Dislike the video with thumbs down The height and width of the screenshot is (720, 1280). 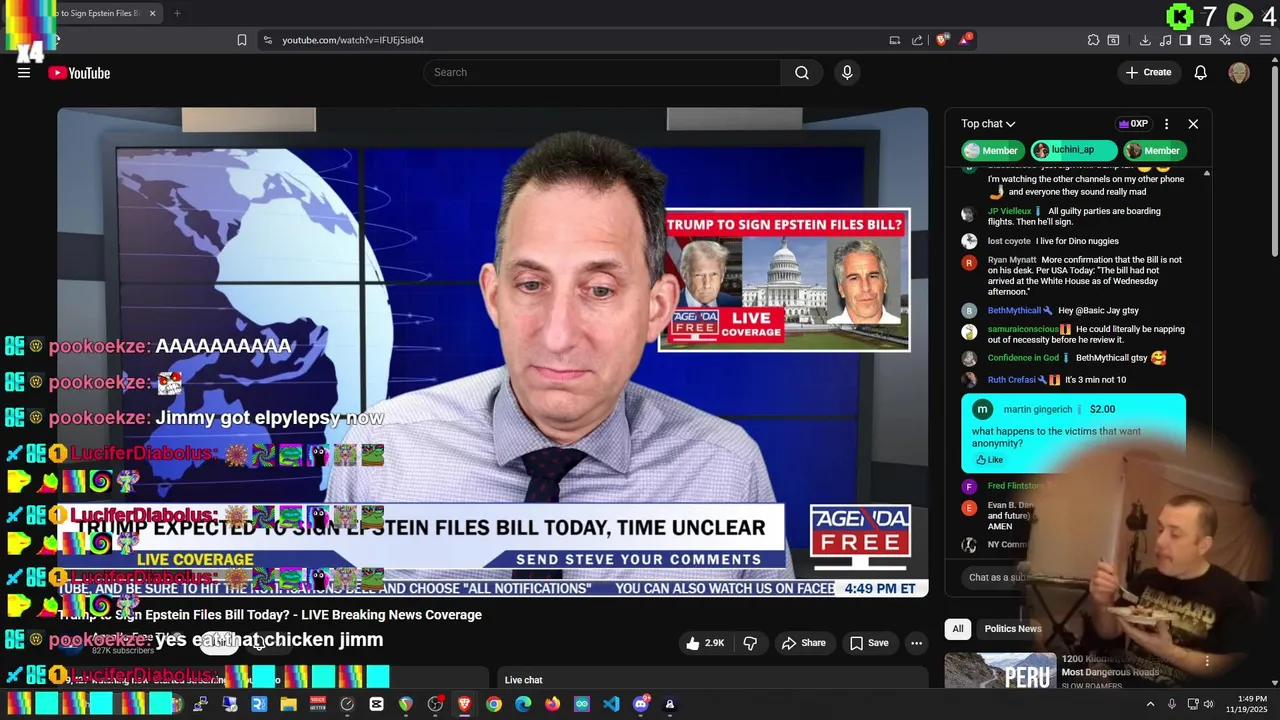click(750, 643)
